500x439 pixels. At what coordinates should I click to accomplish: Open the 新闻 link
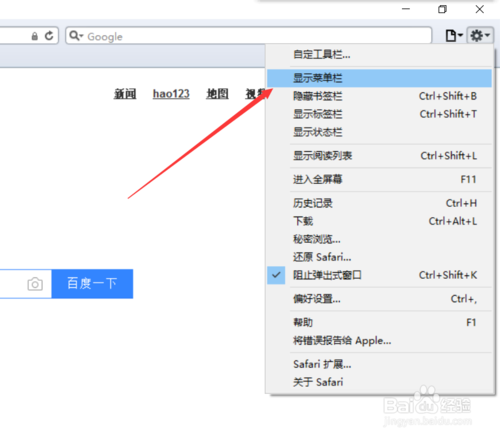click(125, 94)
